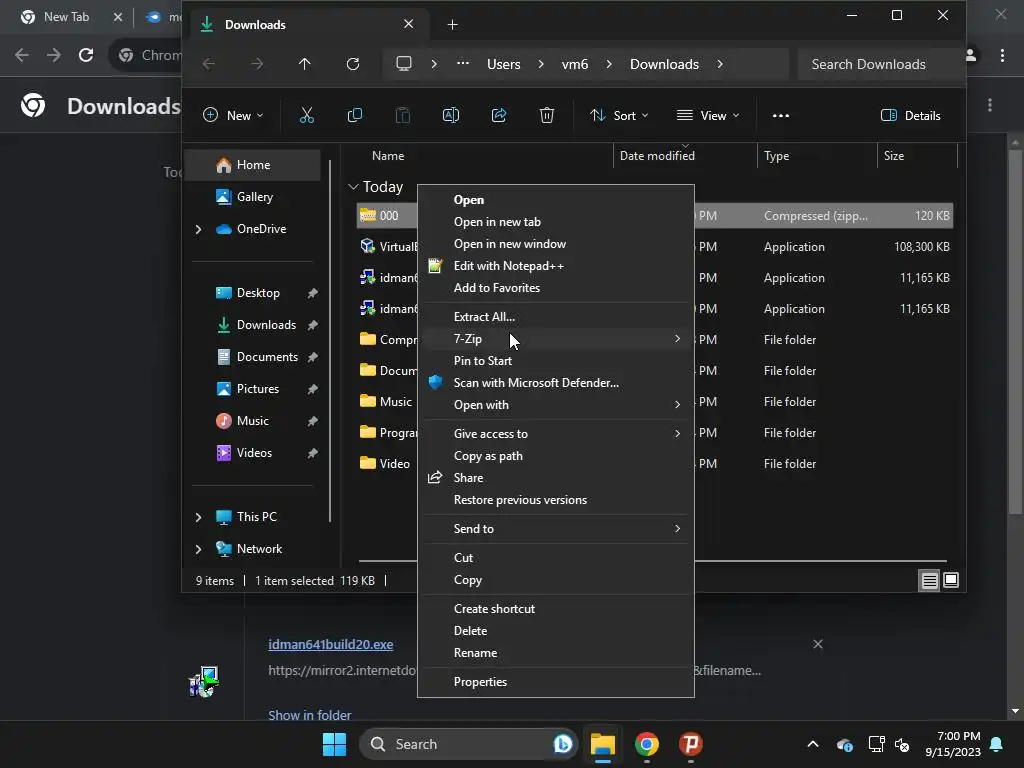This screenshot has width=1024, height=768.
Task: Click the Delete trash icon in toolbar
Action: pyautogui.click(x=547, y=116)
